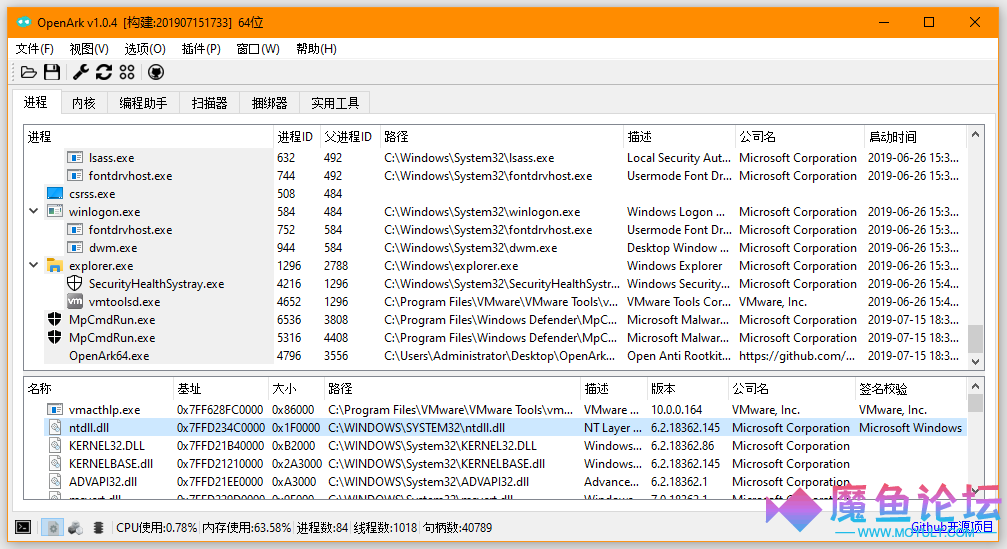Open the GitHub toolbar icon
The image size is (1007, 549).
(156, 73)
